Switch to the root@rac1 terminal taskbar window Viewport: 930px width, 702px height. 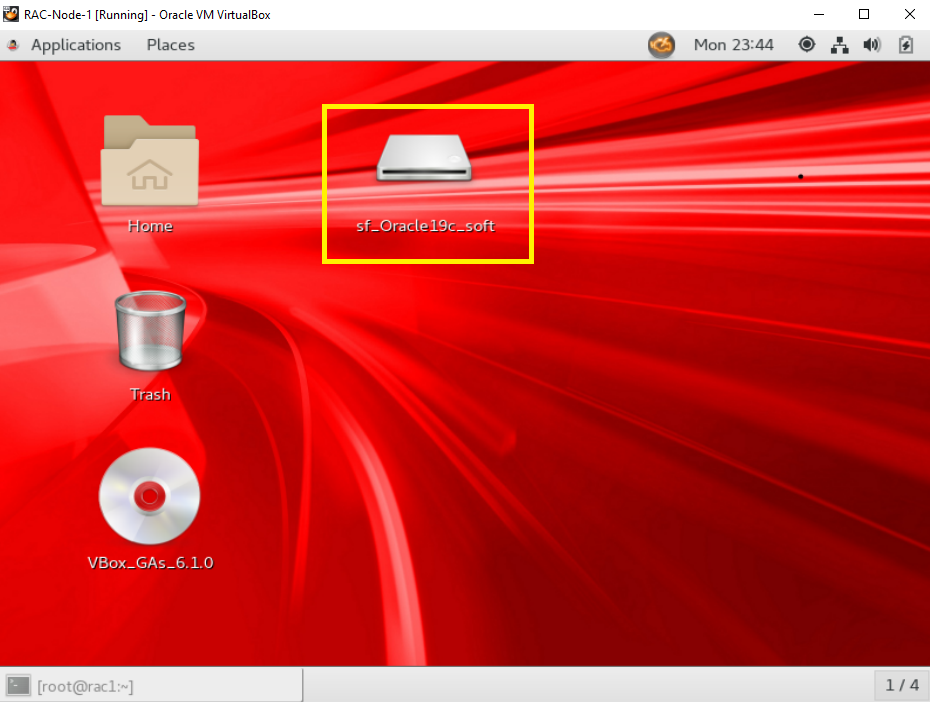click(152, 686)
